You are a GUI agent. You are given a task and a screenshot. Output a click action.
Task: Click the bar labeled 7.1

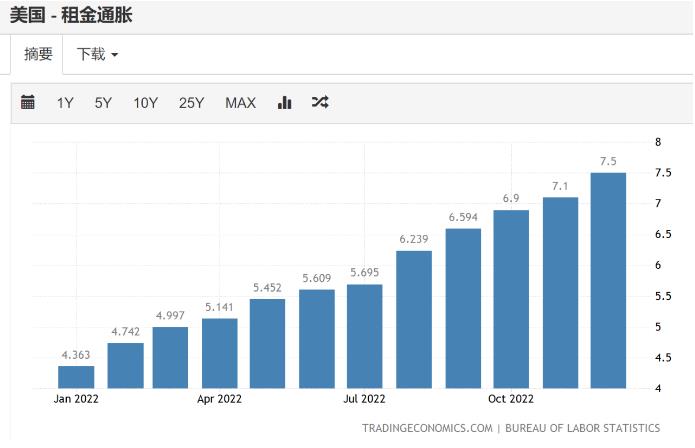tap(560, 293)
